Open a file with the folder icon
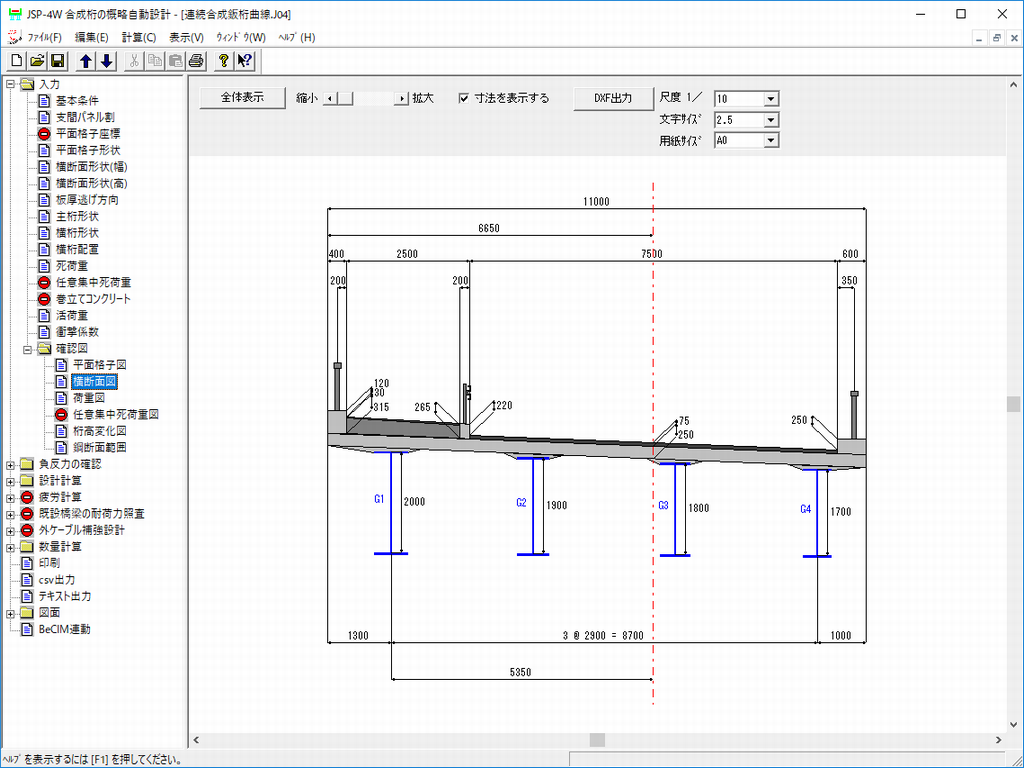The image size is (1024, 768). coord(37,61)
